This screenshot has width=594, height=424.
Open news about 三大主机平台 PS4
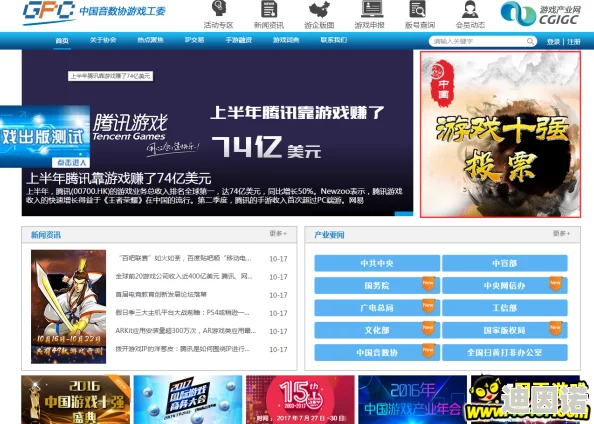pyautogui.click(x=183, y=313)
